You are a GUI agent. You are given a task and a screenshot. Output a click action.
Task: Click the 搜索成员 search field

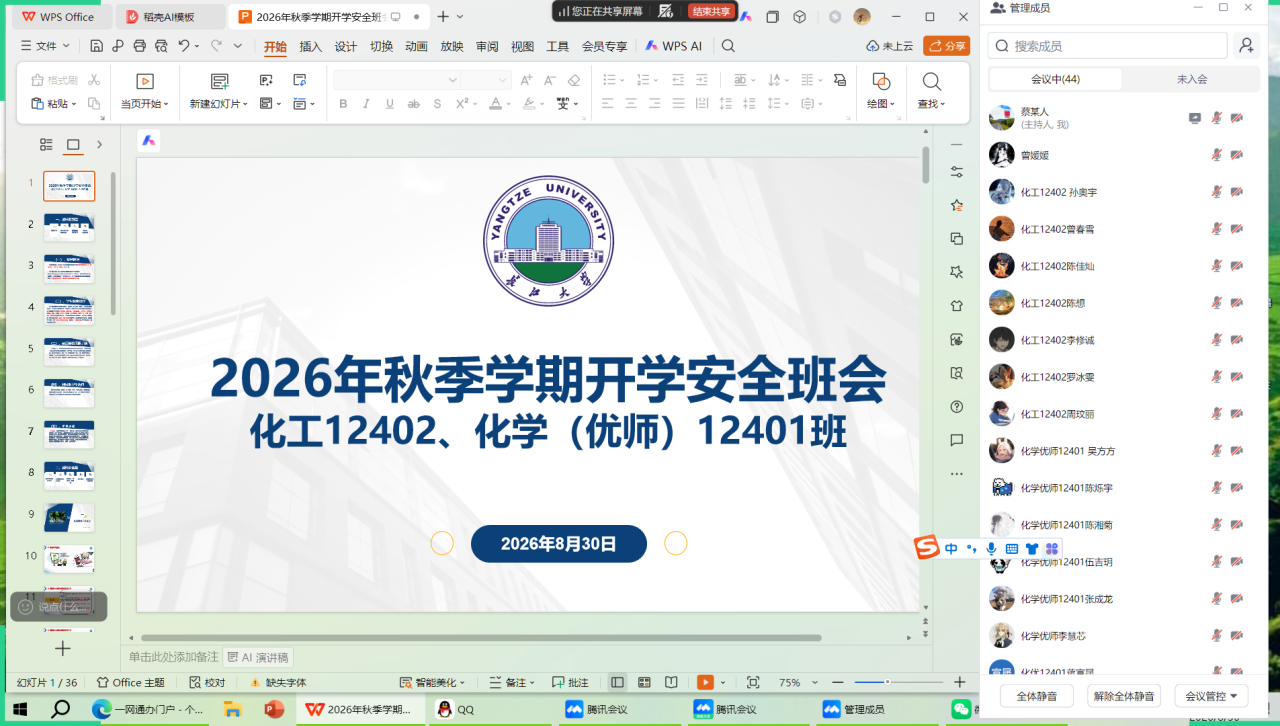[1107, 46]
